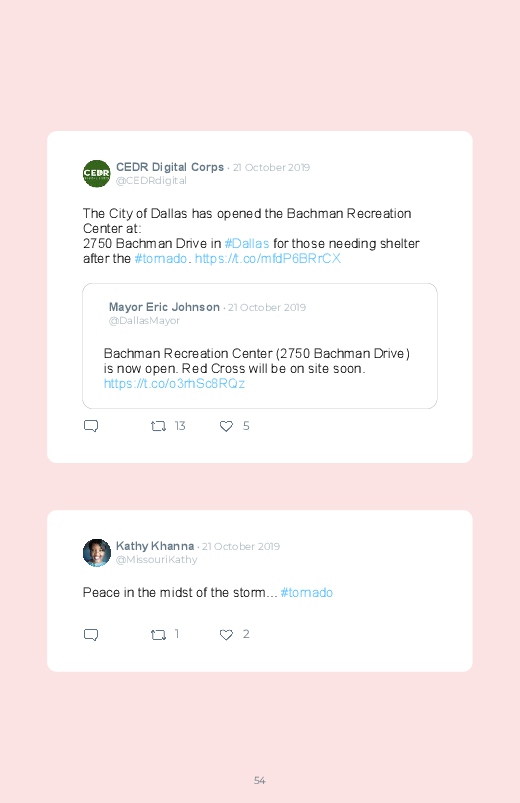Click the CEDR Digital Corps green avatar
The image size is (520, 803).
[x=96, y=174]
